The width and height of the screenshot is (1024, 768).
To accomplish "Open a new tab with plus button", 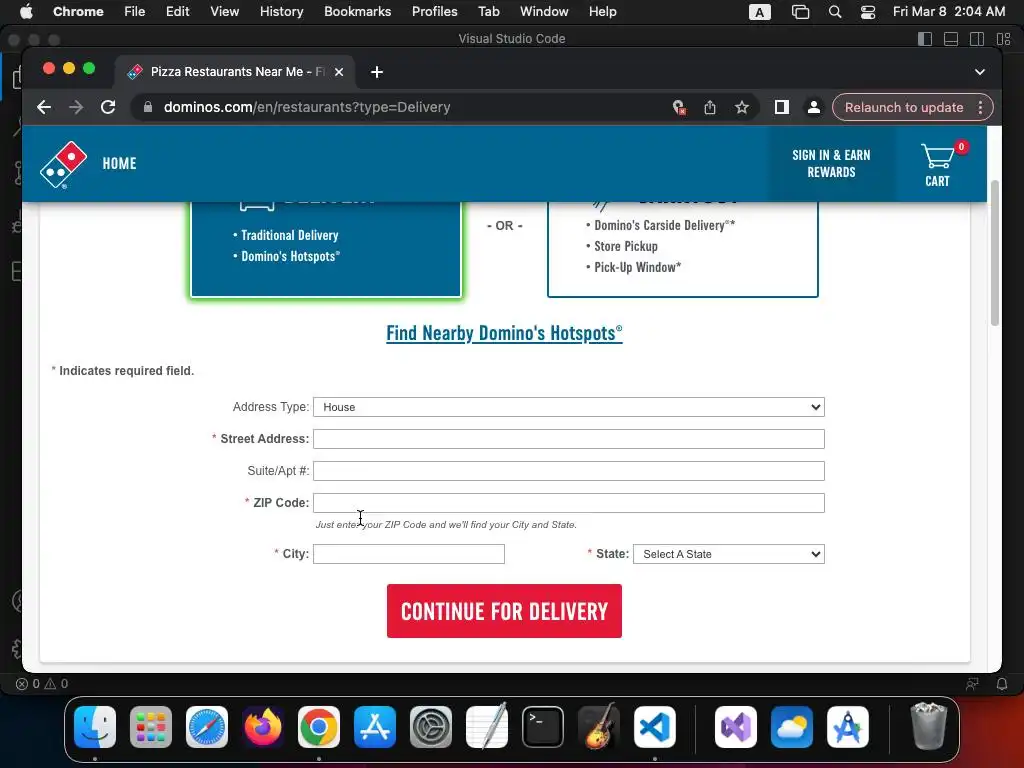I will tap(377, 72).
